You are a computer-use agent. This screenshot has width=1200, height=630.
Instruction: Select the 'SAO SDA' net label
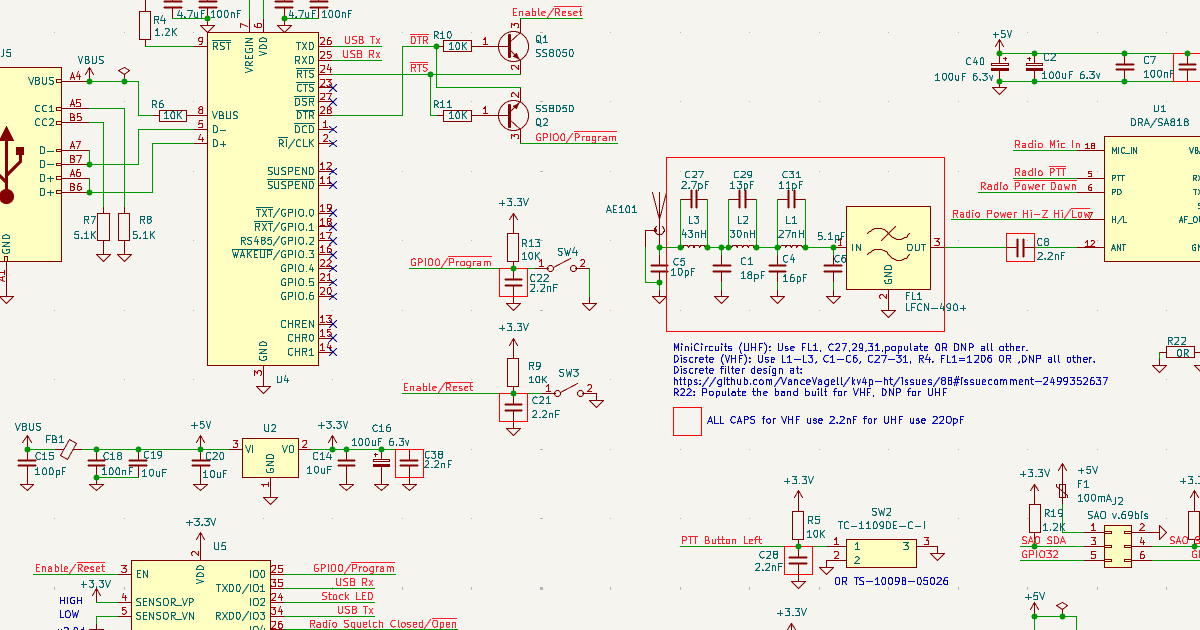[1043, 540]
